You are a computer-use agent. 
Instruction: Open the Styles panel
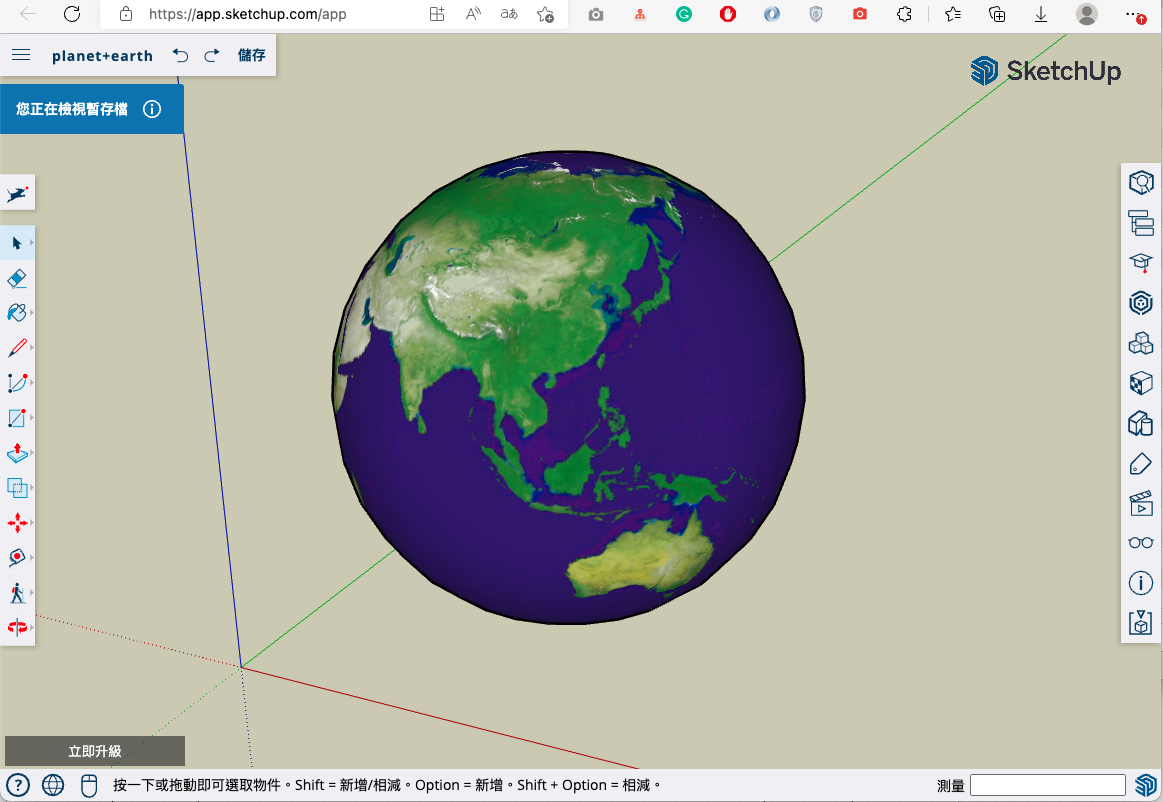(x=1141, y=424)
